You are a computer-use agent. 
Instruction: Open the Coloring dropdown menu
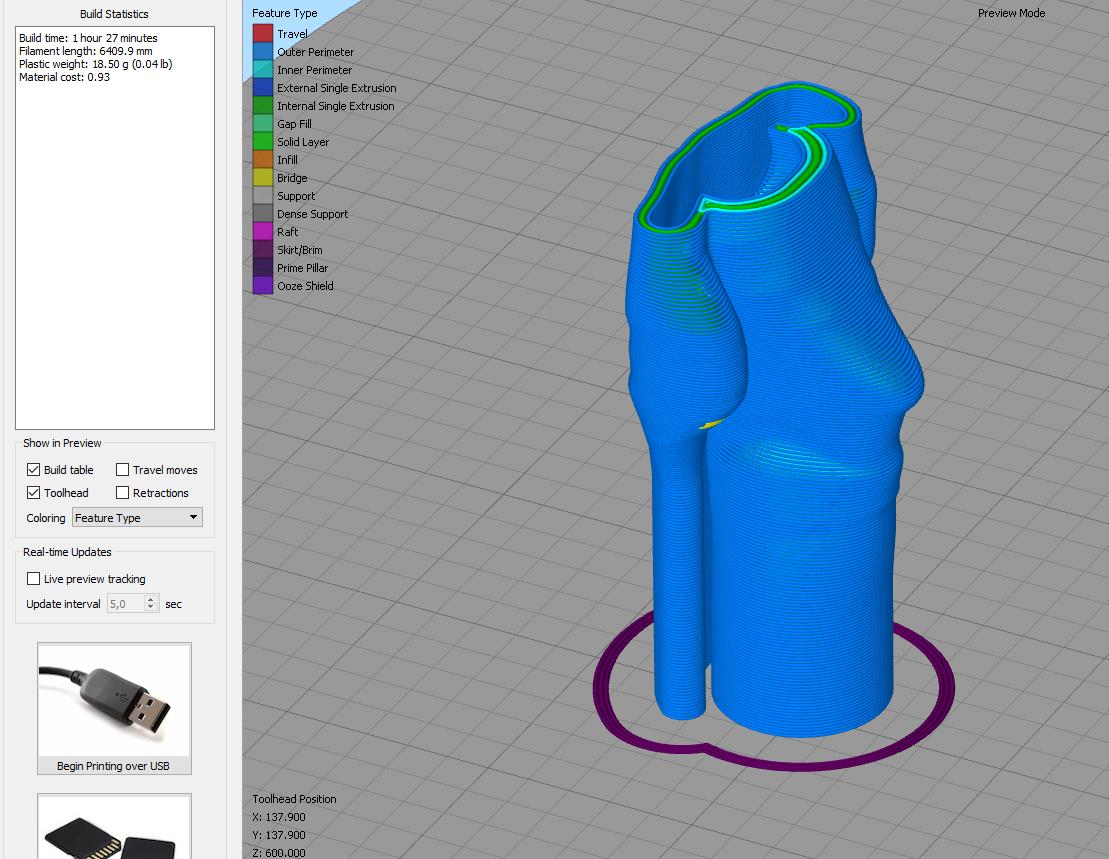point(138,518)
